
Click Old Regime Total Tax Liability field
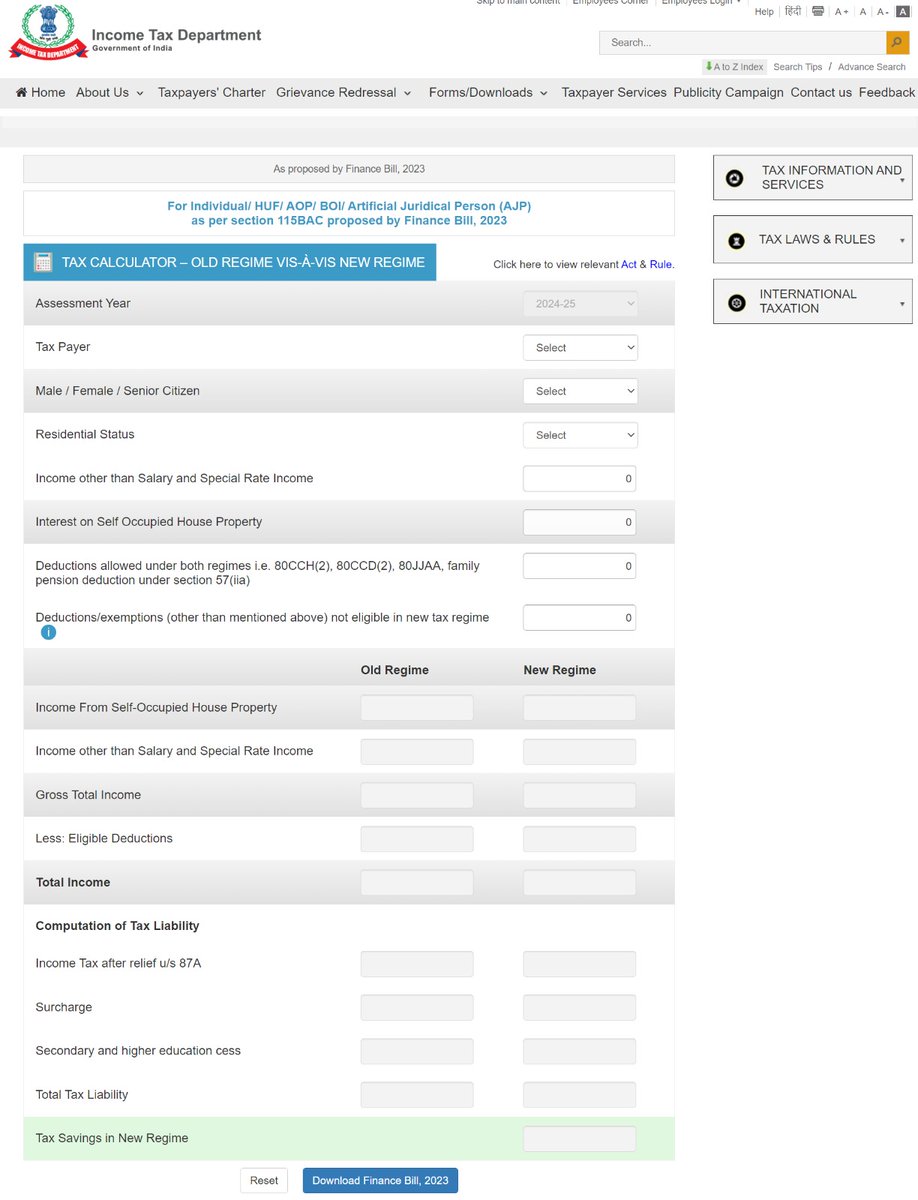point(417,1095)
